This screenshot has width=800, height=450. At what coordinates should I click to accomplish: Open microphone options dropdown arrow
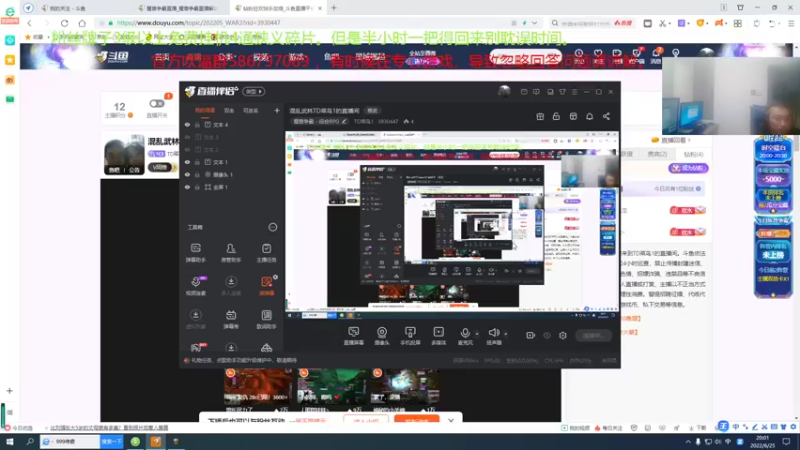[477, 334]
